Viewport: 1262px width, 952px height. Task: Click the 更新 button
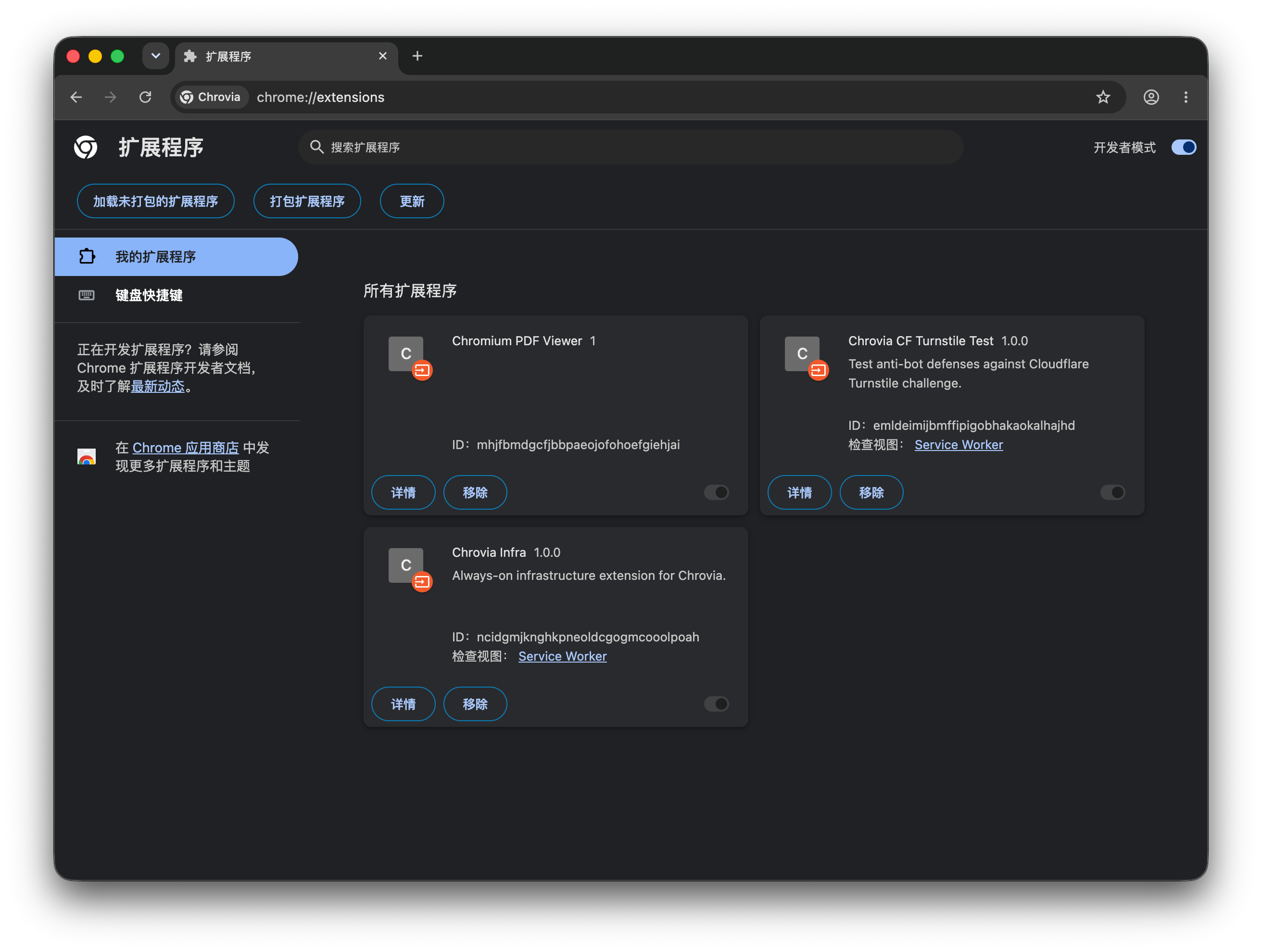tap(411, 201)
